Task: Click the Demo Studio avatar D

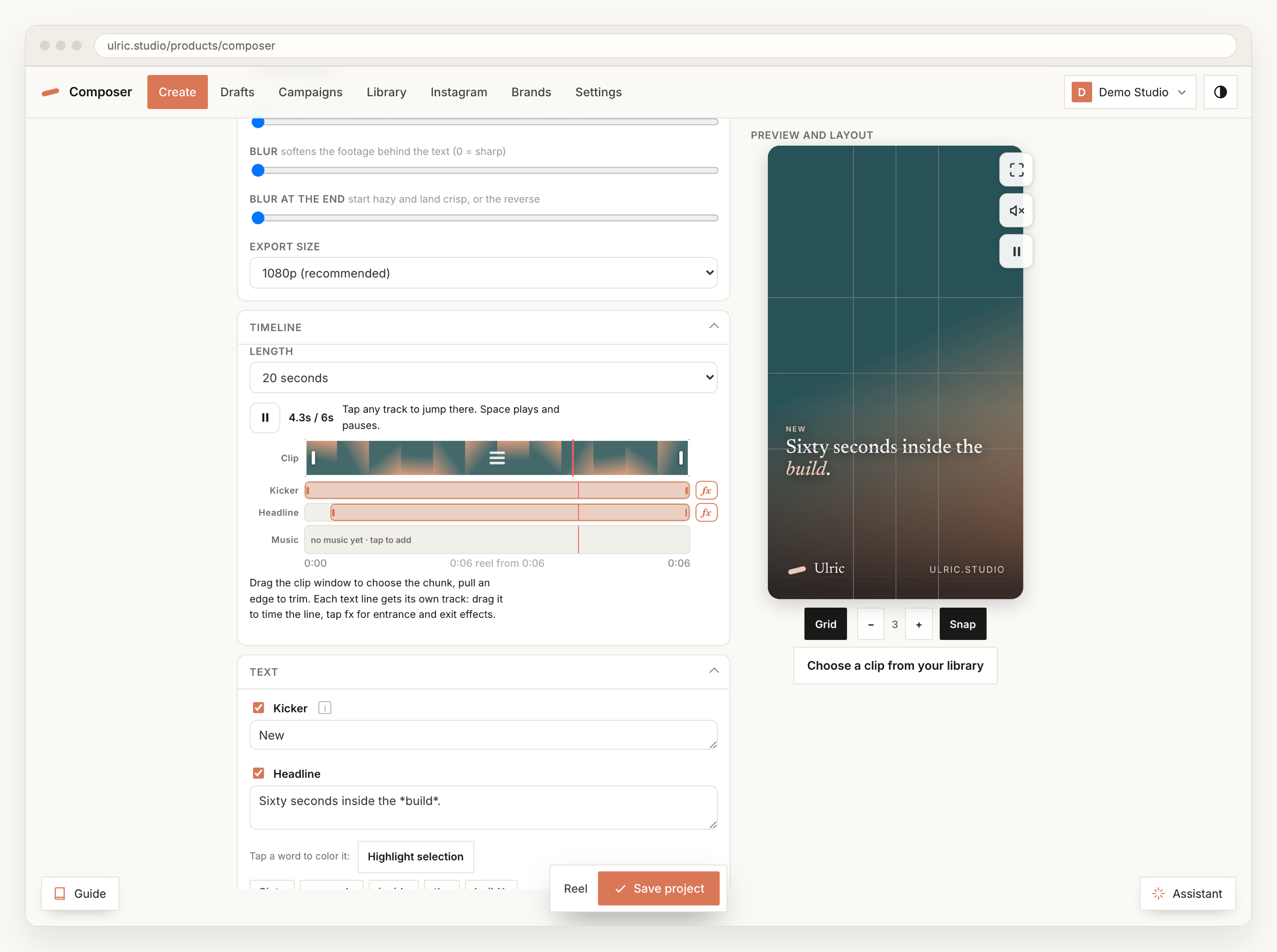Action: pos(1081,92)
